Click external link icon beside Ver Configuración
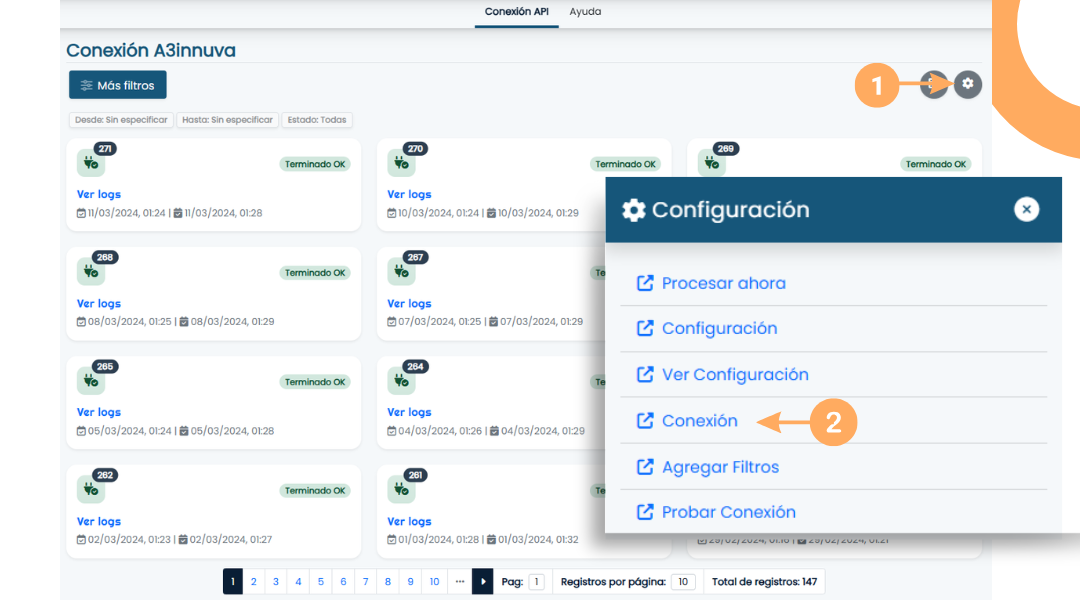The image size is (1080, 600). [x=645, y=374]
